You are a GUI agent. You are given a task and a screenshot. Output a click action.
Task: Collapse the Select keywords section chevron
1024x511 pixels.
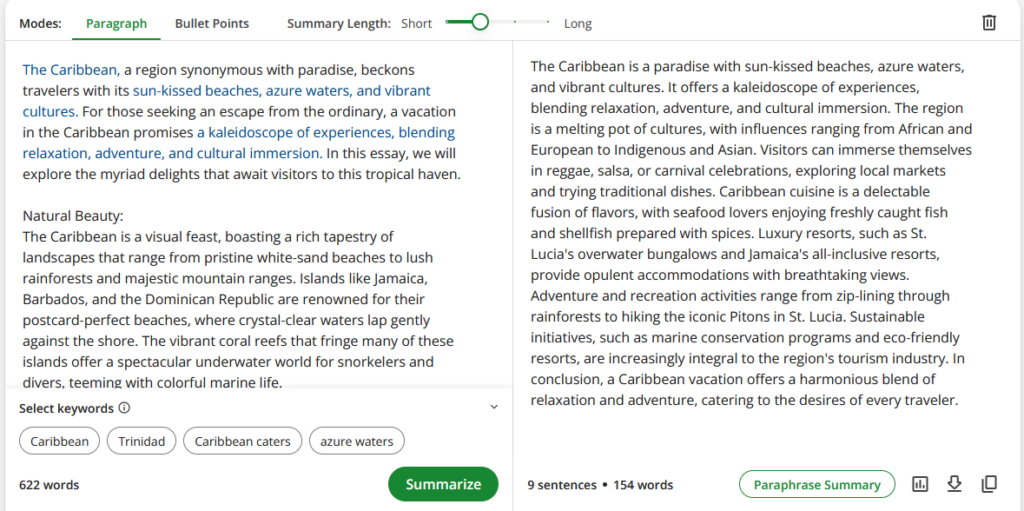[494, 407]
